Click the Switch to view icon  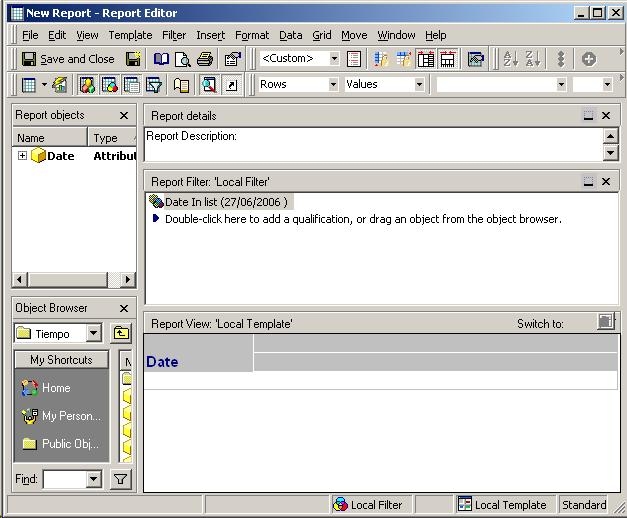[605, 322]
